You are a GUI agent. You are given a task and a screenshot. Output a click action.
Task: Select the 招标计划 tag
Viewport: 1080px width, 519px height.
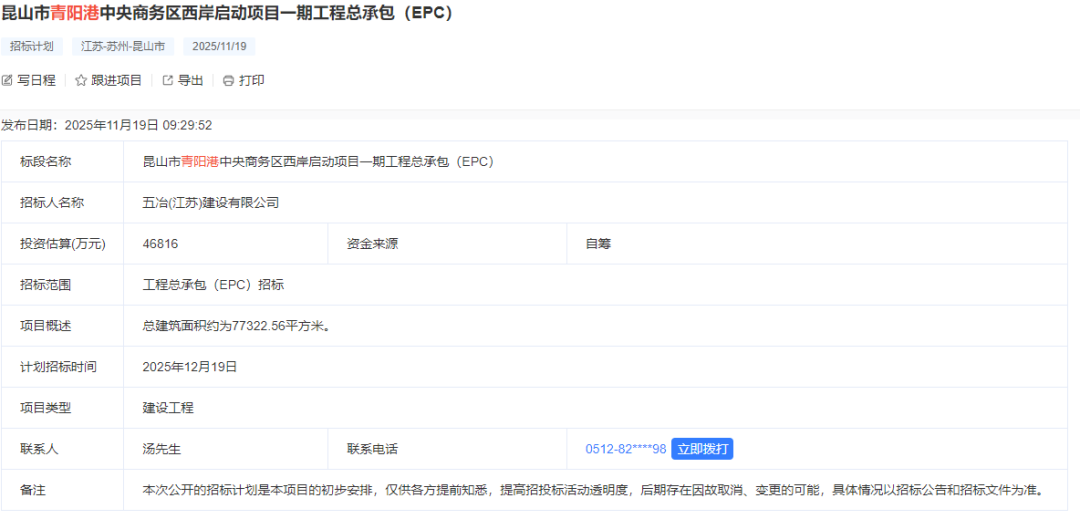(x=32, y=46)
